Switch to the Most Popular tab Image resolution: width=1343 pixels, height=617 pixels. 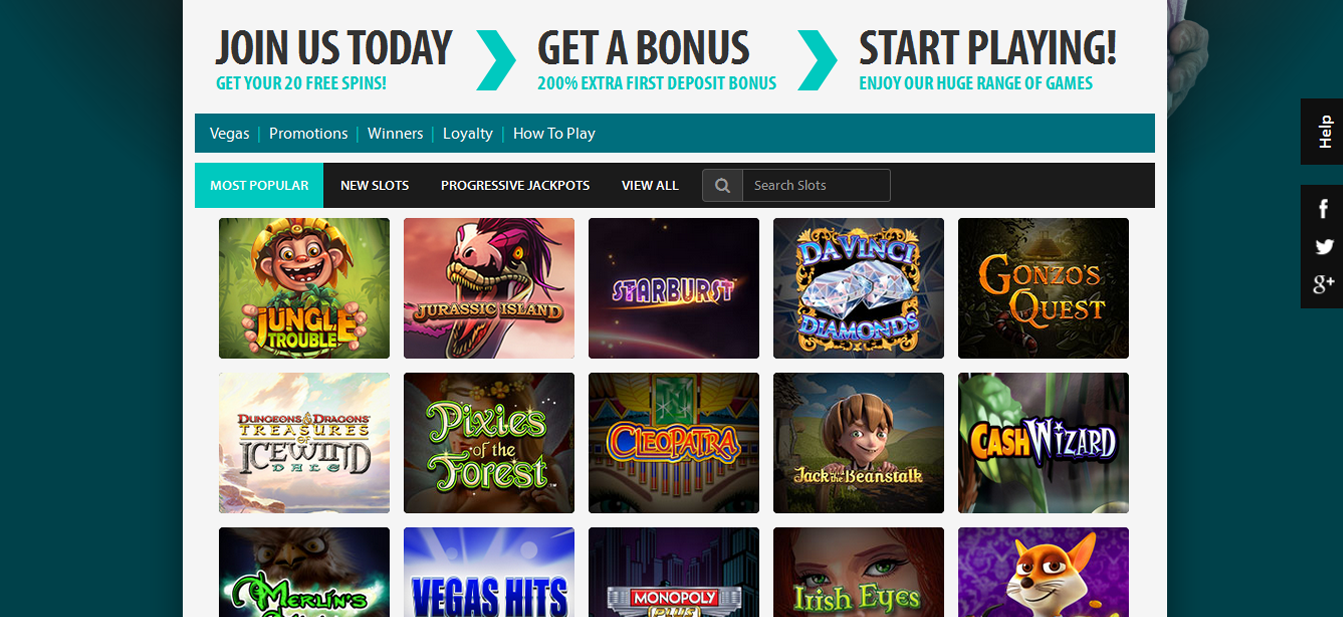[x=259, y=185]
